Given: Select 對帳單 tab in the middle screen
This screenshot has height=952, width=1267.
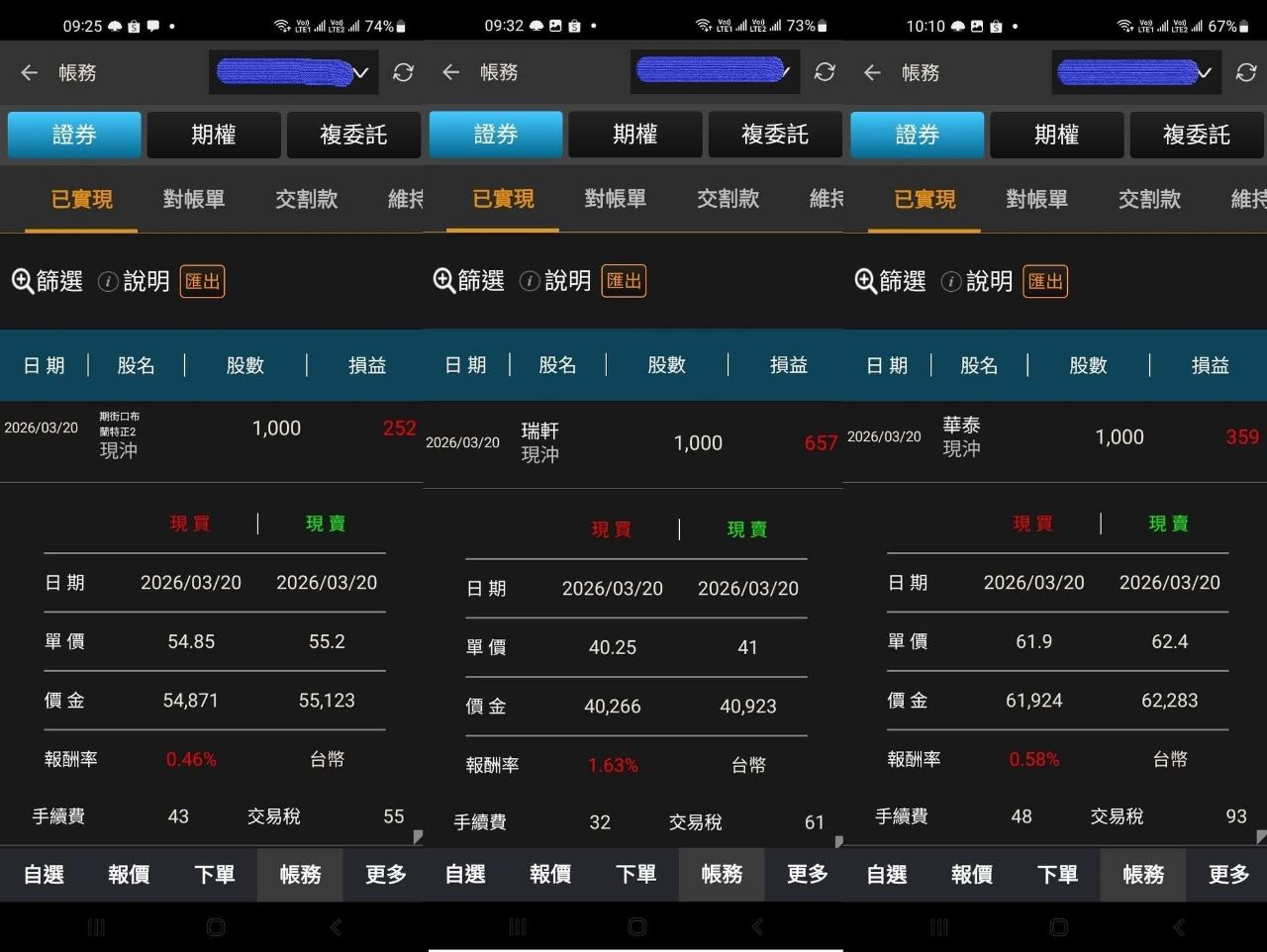Looking at the screenshot, I should click(x=616, y=199).
